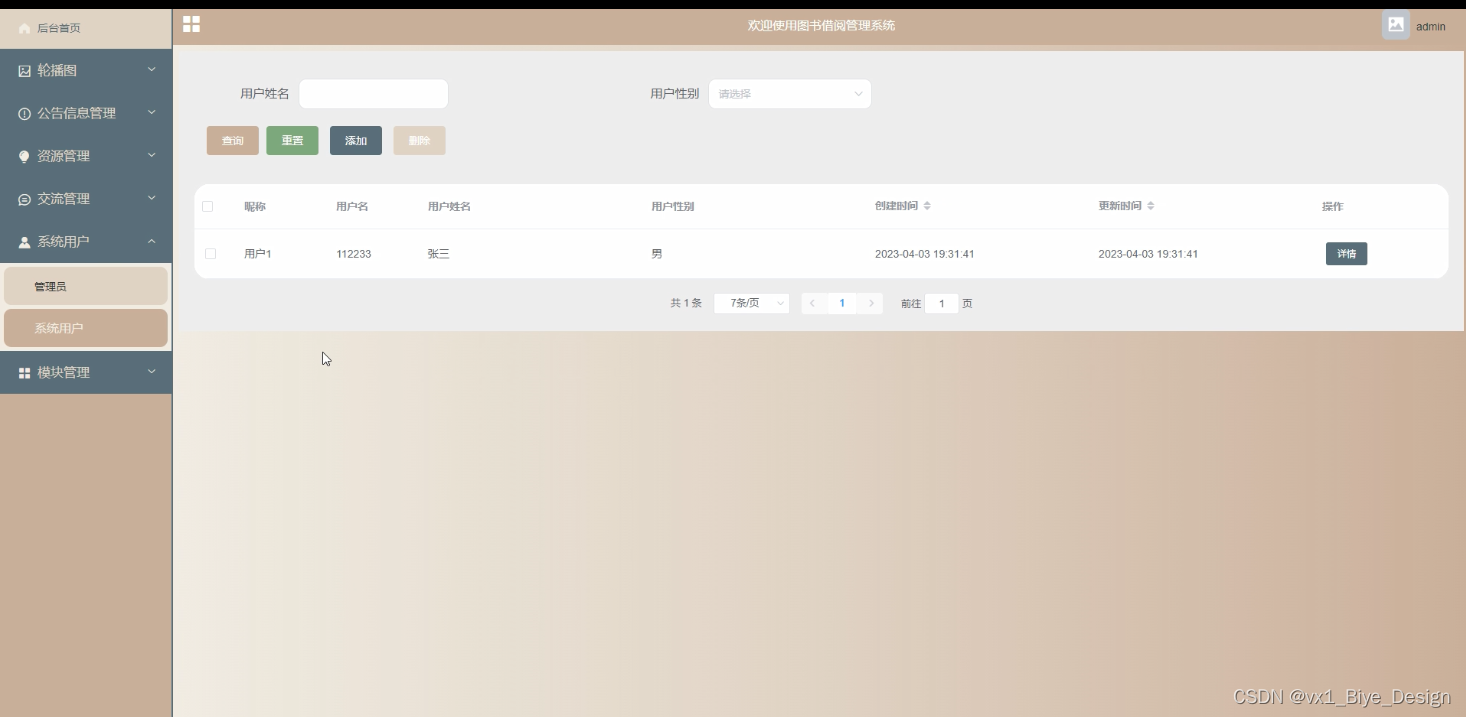Open the 7条/页 page size dropdown
This screenshot has height=717, width=1466.
[x=752, y=303]
